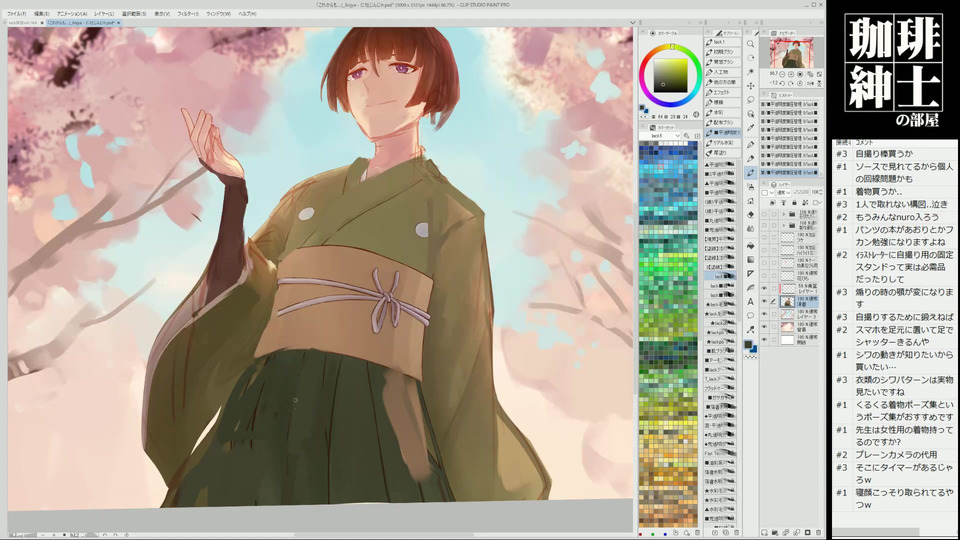Hide the selected painting layer
960x540 pixels.
(764, 301)
